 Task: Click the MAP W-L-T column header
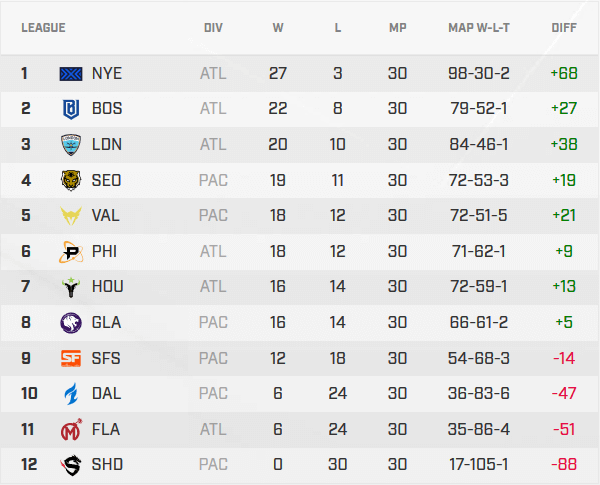pyautogui.click(x=480, y=28)
